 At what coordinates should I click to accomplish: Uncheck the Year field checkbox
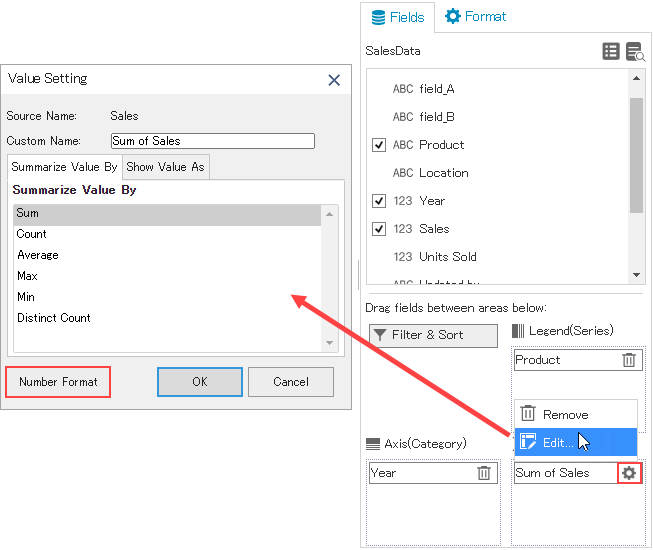click(x=379, y=201)
